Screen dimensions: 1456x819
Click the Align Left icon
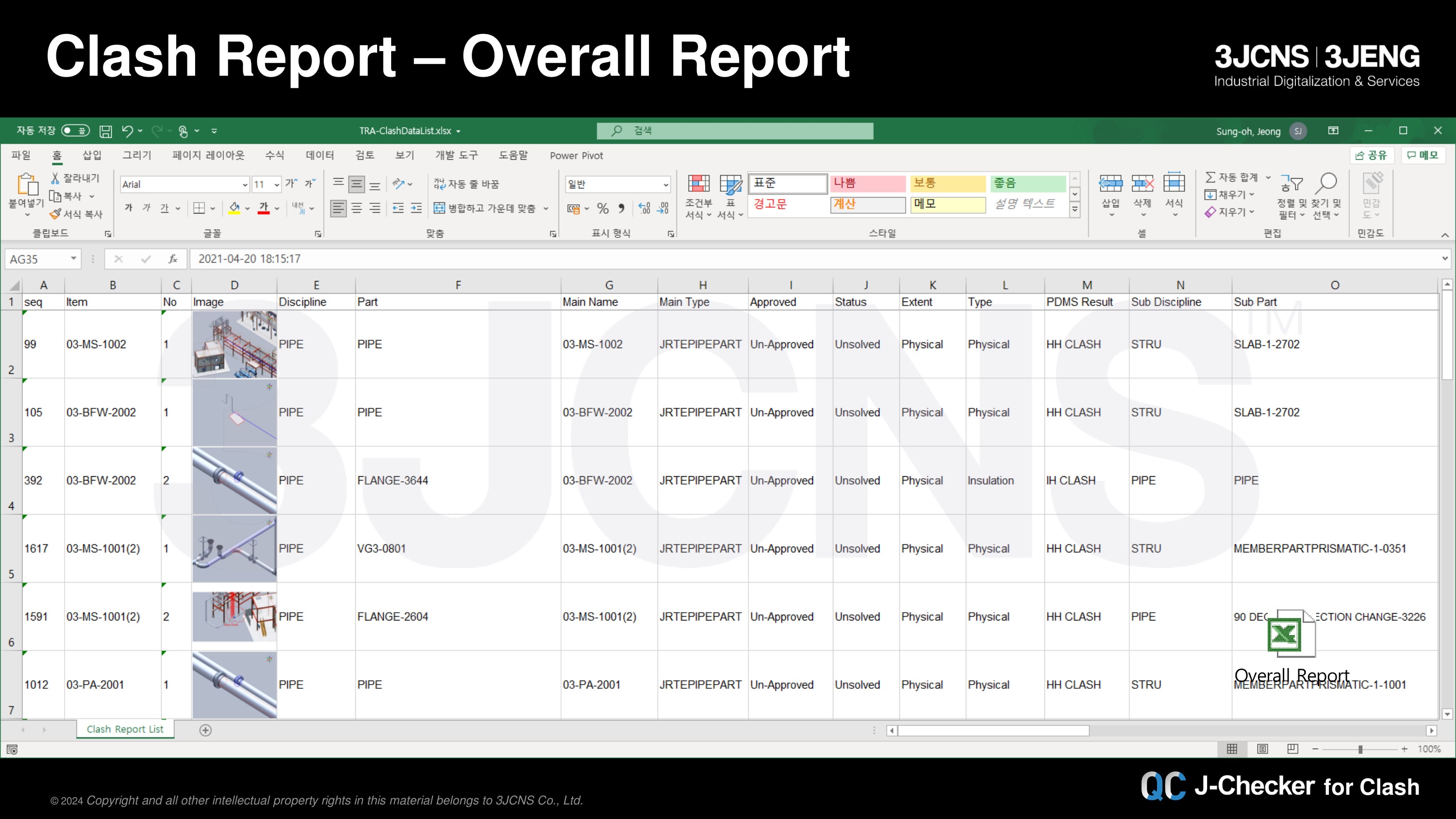(x=338, y=208)
